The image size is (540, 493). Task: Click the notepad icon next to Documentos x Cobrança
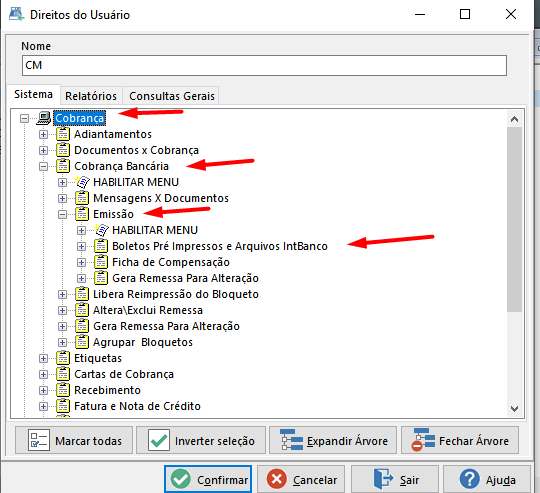tap(63, 150)
